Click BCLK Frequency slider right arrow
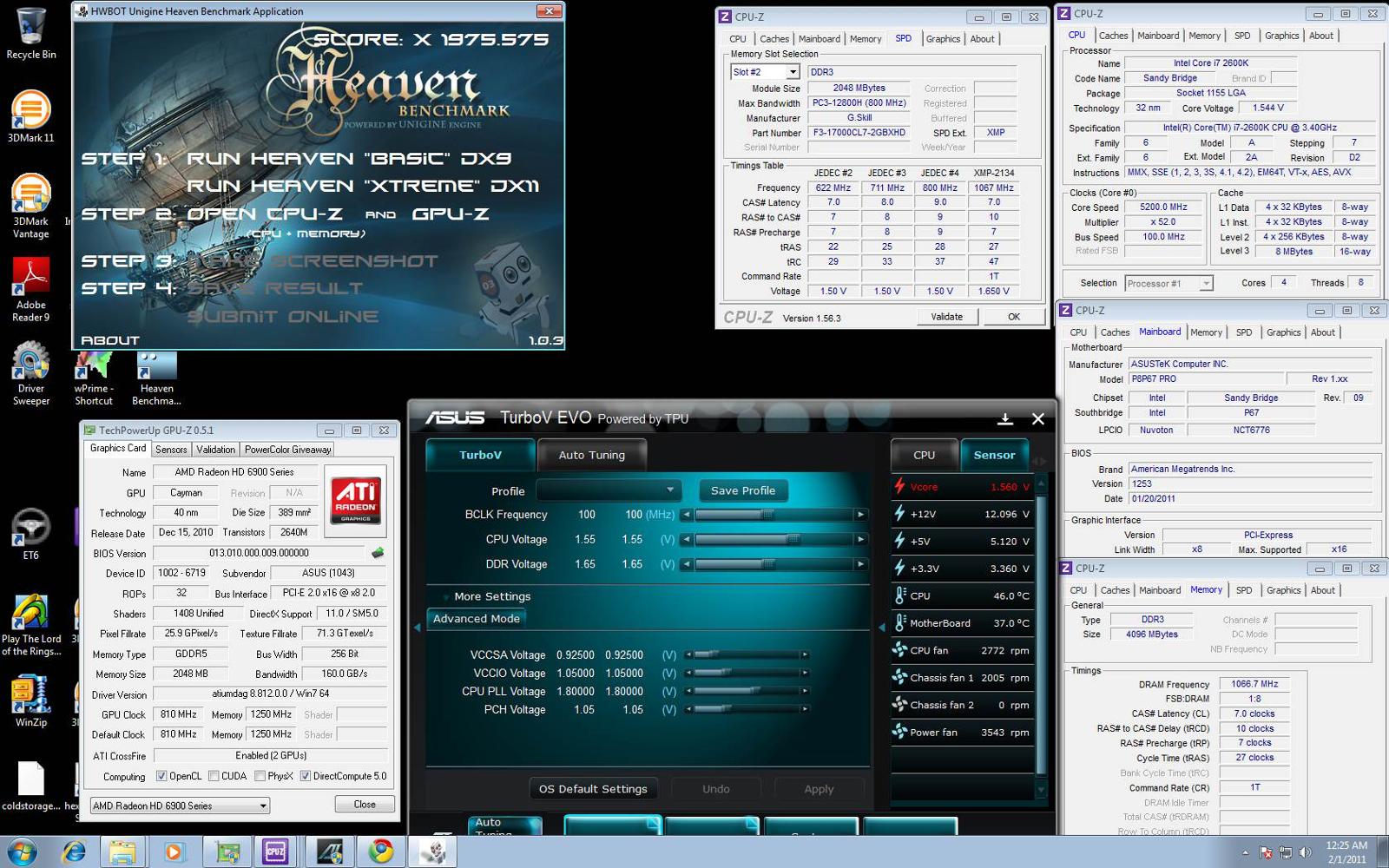Viewport: 1389px width, 868px height. click(860, 515)
